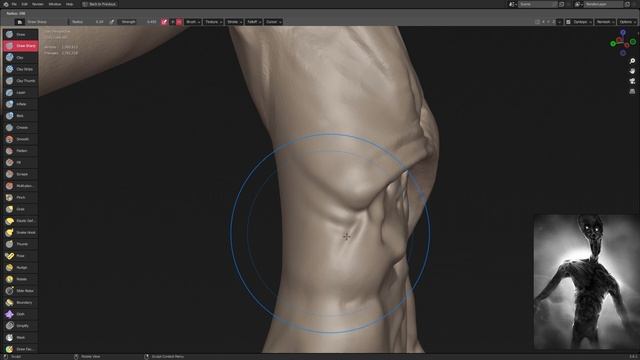Image resolution: width=640 pixels, height=360 pixels.
Task: Select the Cloth brush
Action: pyautogui.click(x=20, y=314)
